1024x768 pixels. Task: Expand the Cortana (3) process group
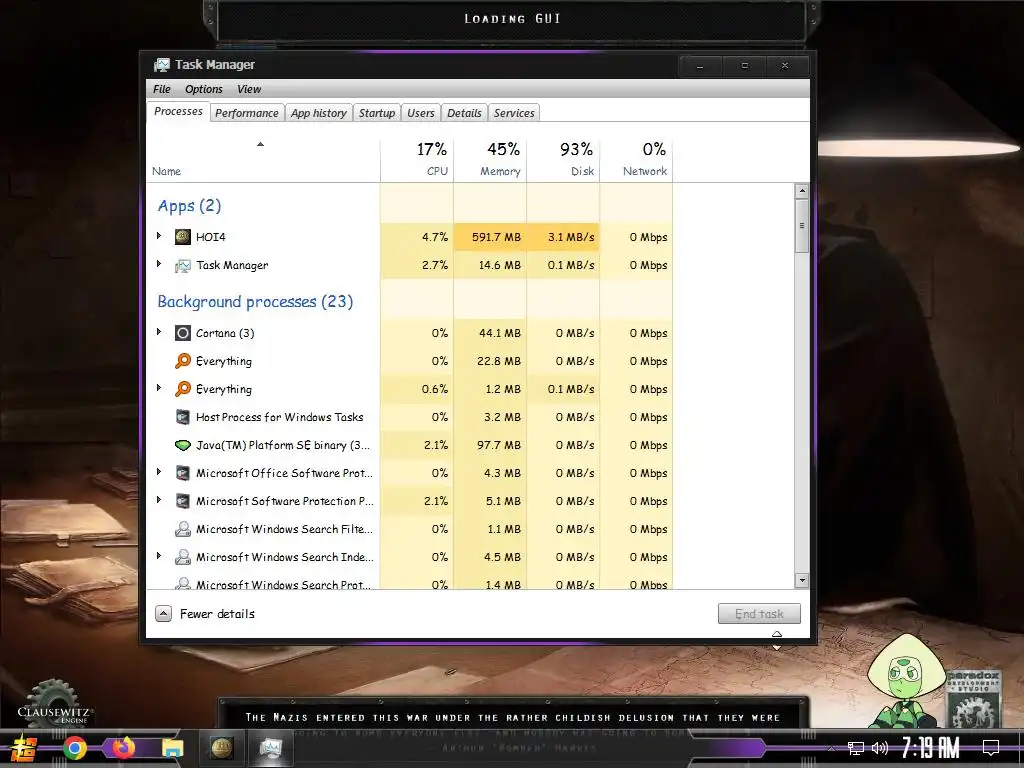click(x=159, y=332)
